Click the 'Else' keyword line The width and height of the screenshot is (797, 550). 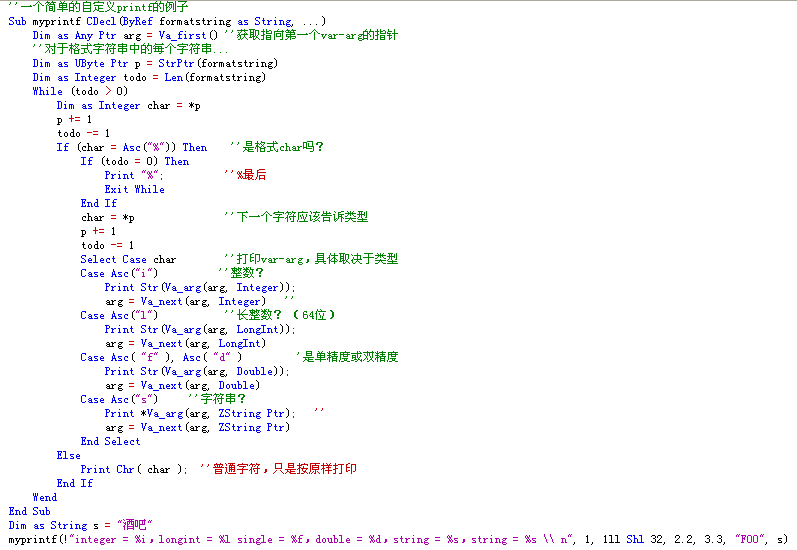coord(69,456)
